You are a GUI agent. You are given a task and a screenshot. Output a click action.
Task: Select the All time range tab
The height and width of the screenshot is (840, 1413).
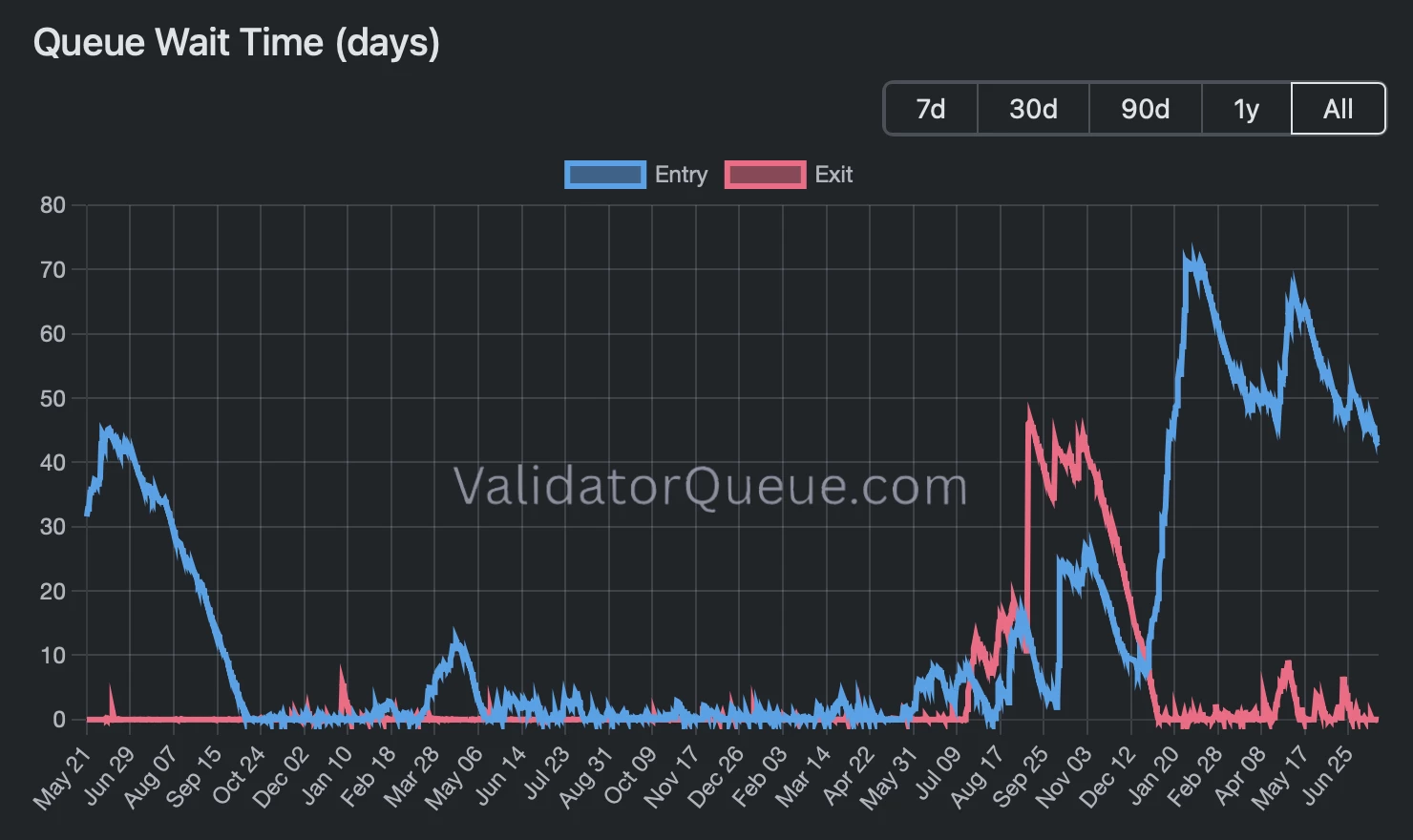[1338, 109]
